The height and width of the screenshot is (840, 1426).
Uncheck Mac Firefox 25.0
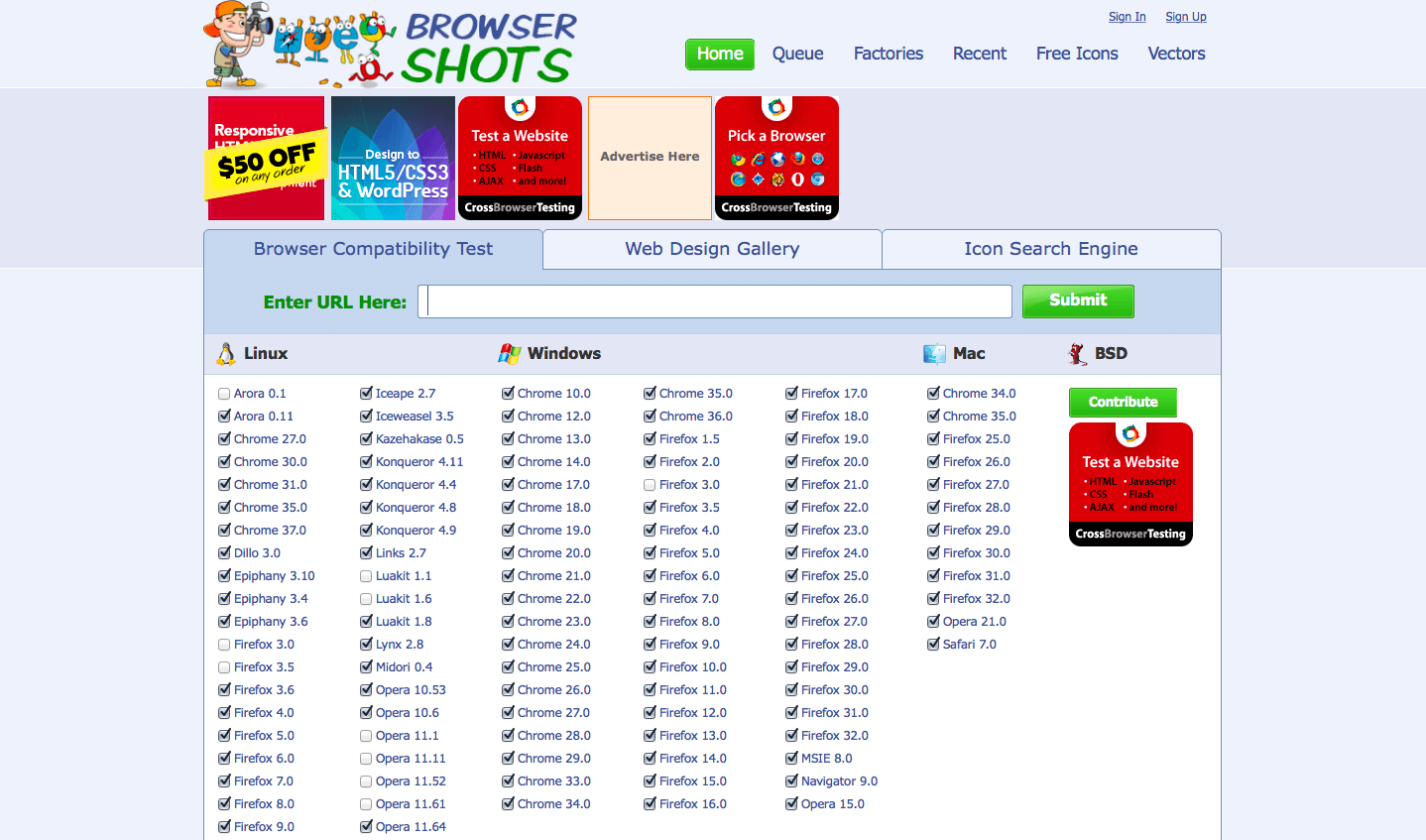[933, 438]
